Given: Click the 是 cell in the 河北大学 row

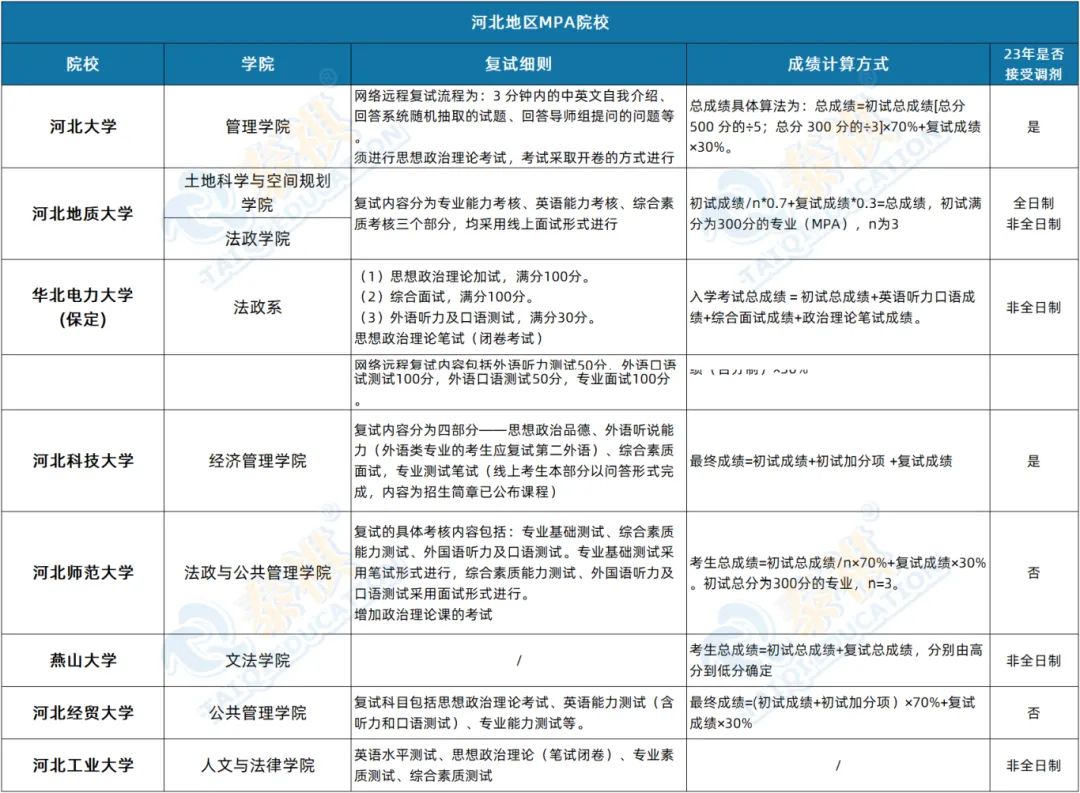Looking at the screenshot, I should [x=1033, y=126].
